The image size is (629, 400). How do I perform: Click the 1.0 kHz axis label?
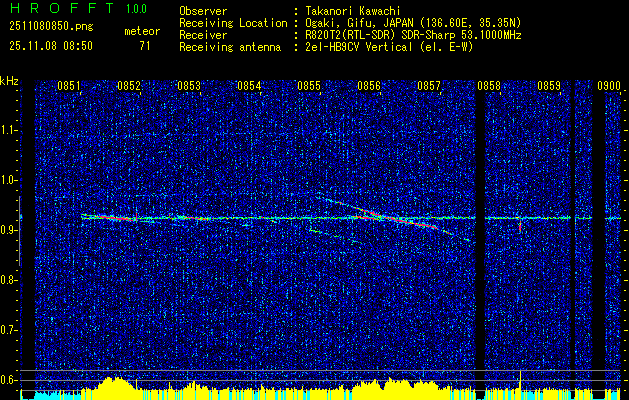point(9,180)
